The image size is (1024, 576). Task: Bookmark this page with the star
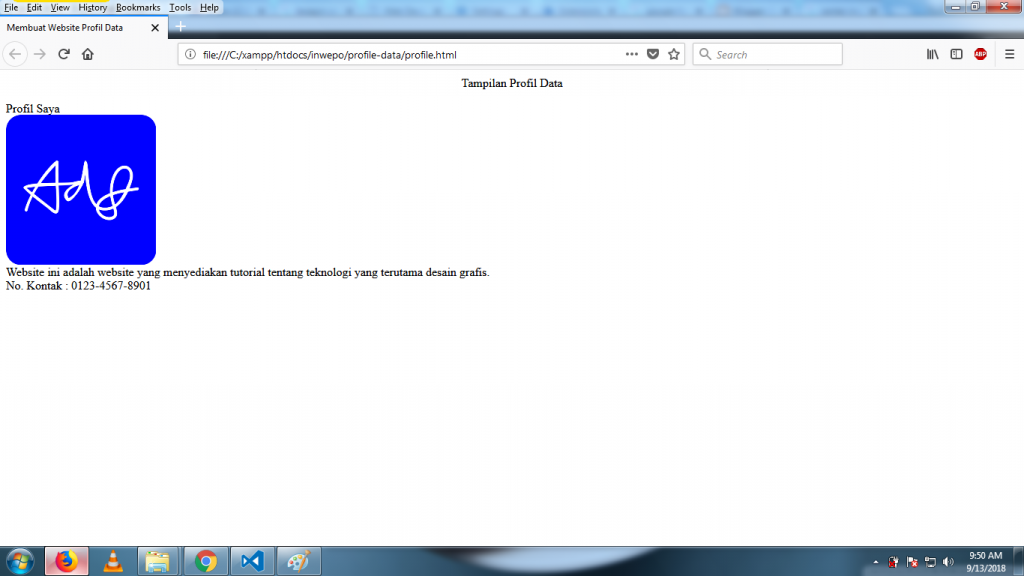pos(674,54)
